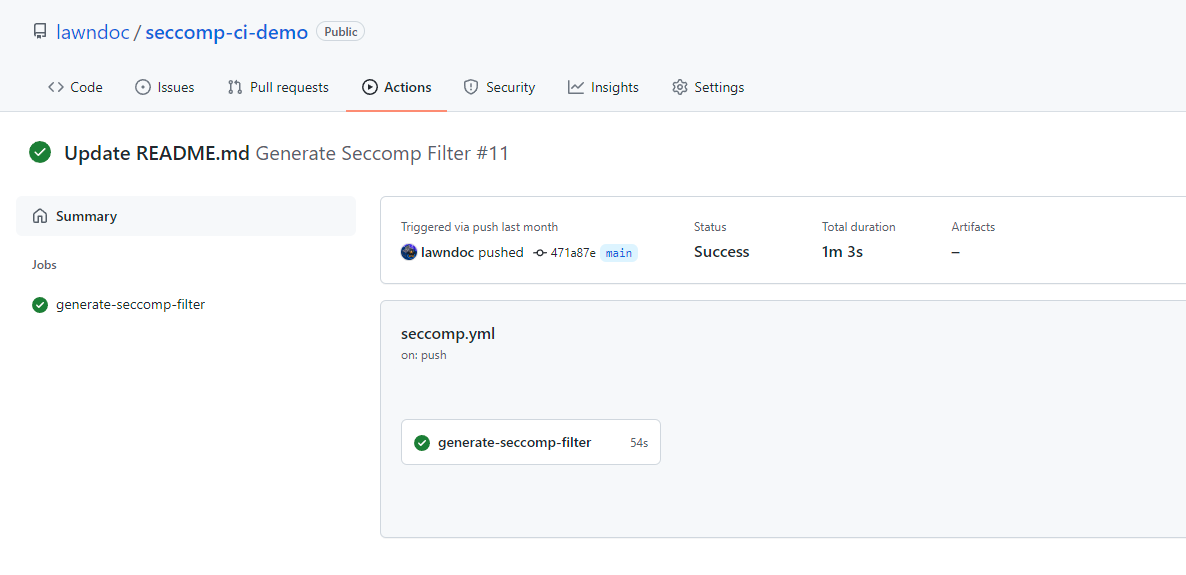The width and height of the screenshot is (1186, 575).
Task: Go to the Pull requests tab
Action: (278, 87)
